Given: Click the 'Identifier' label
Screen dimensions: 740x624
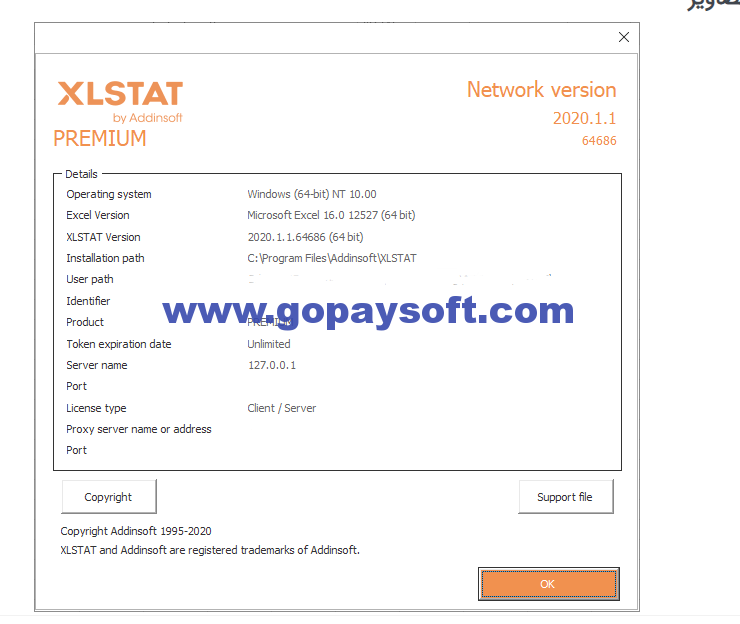Looking at the screenshot, I should click(x=88, y=301).
